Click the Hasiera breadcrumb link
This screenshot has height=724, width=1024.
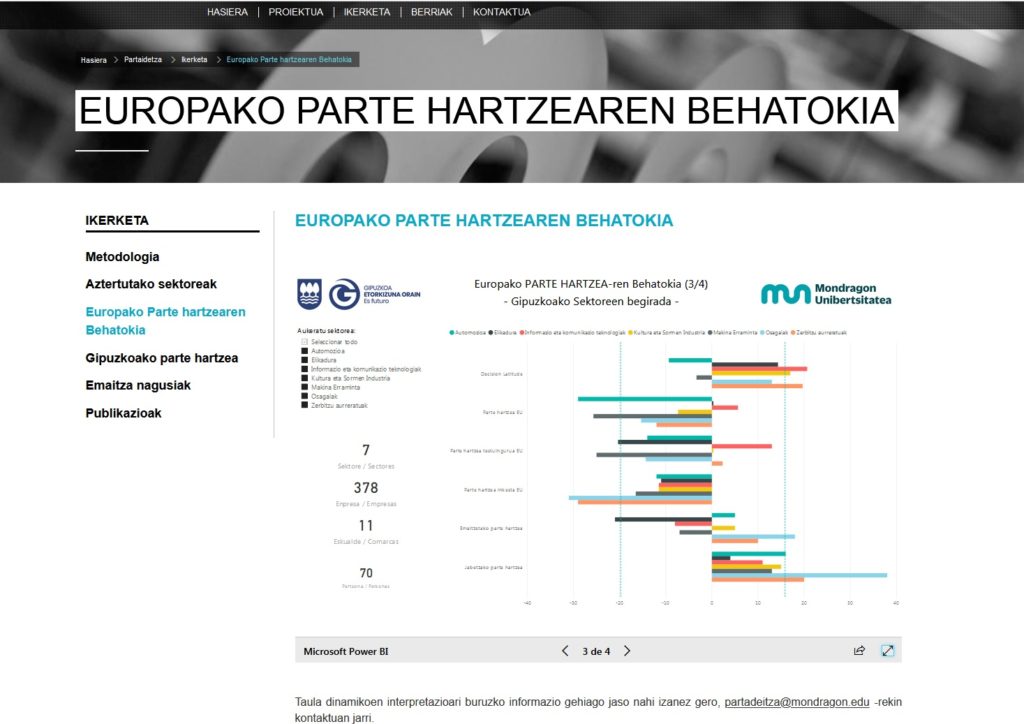point(94,60)
